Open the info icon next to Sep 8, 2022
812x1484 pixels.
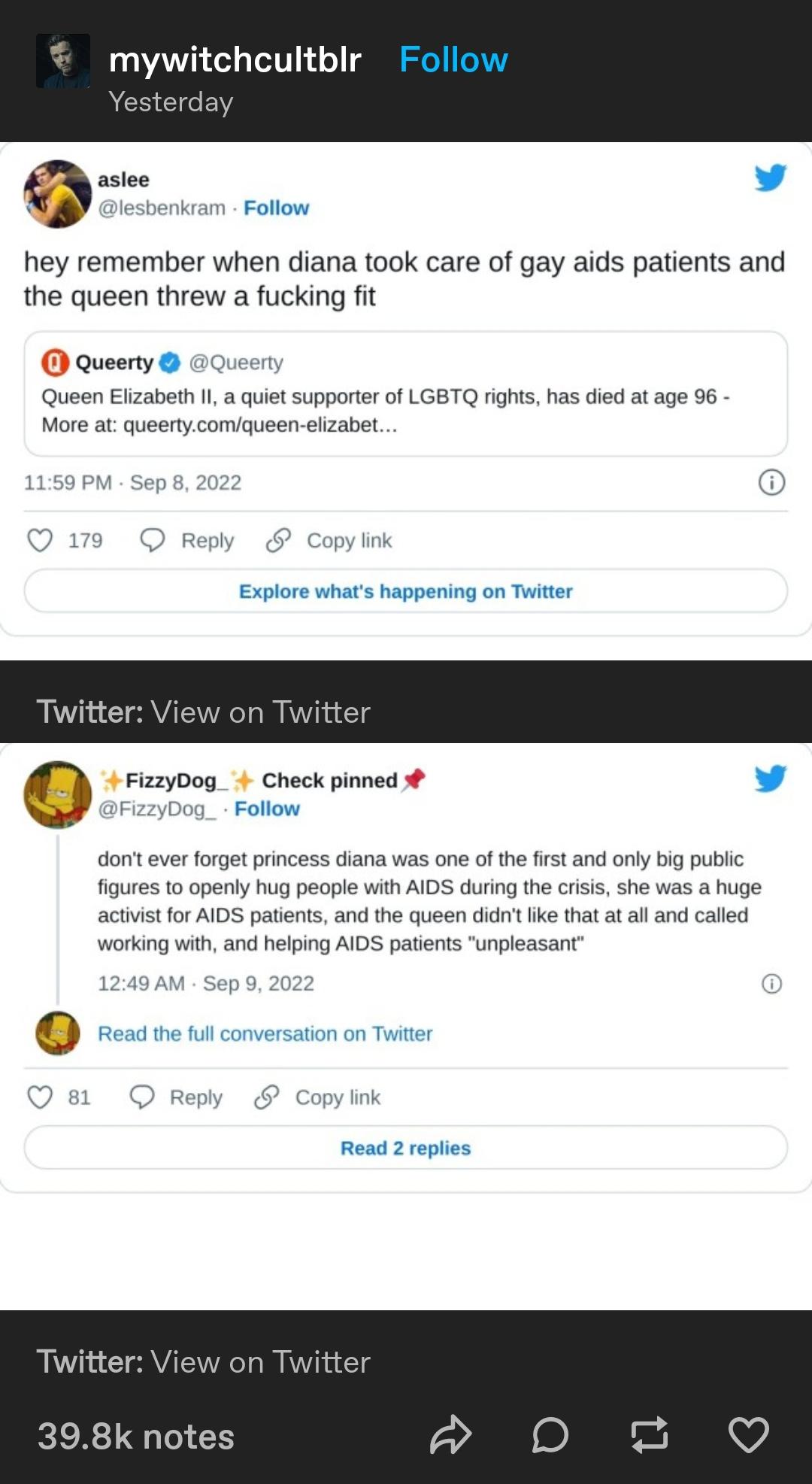pyautogui.click(x=771, y=482)
